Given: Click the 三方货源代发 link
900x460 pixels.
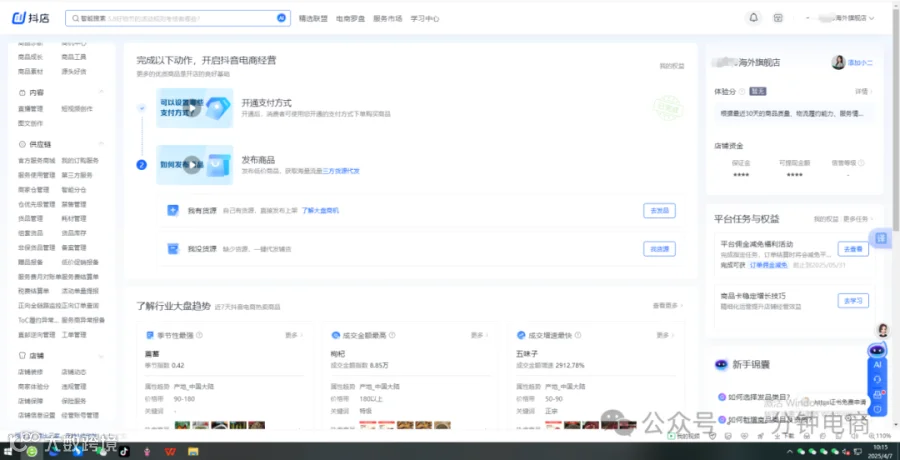Looking at the screenshot, I should (341, 171).
